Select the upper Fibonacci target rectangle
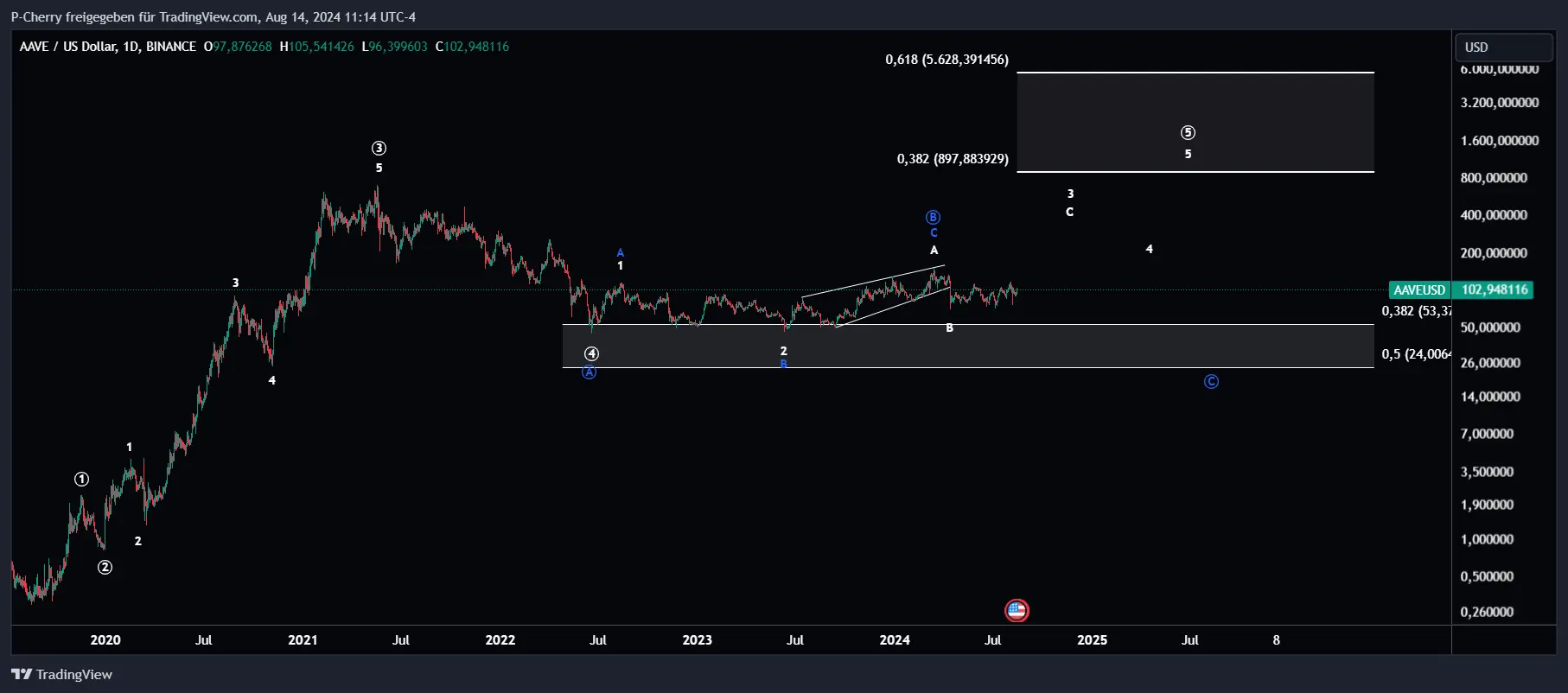This screenshot has width=1568, height=693. tap(1195, 122)
